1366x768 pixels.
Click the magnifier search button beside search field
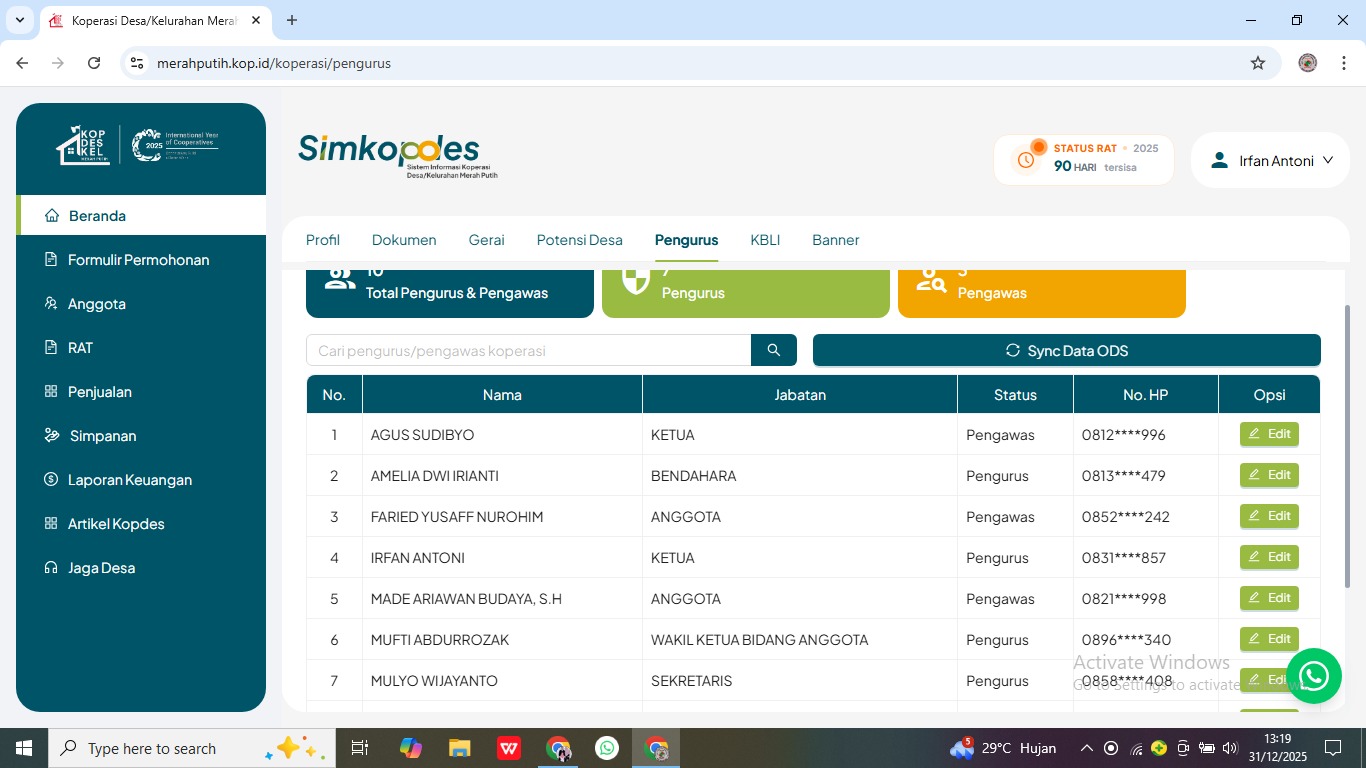pyautogui.click(x=773, y=350)
